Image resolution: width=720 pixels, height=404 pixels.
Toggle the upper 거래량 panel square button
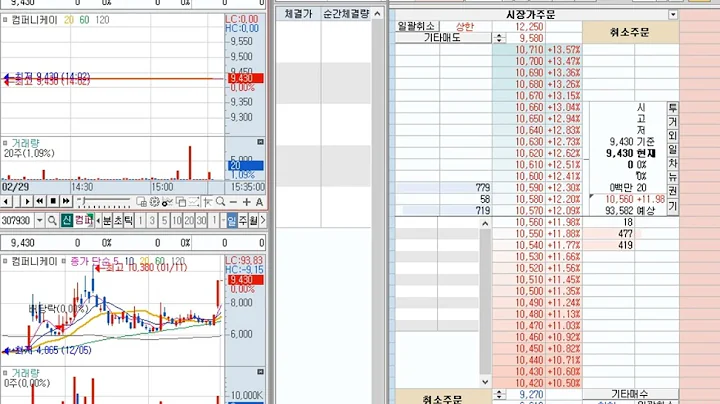pos(260,142)
